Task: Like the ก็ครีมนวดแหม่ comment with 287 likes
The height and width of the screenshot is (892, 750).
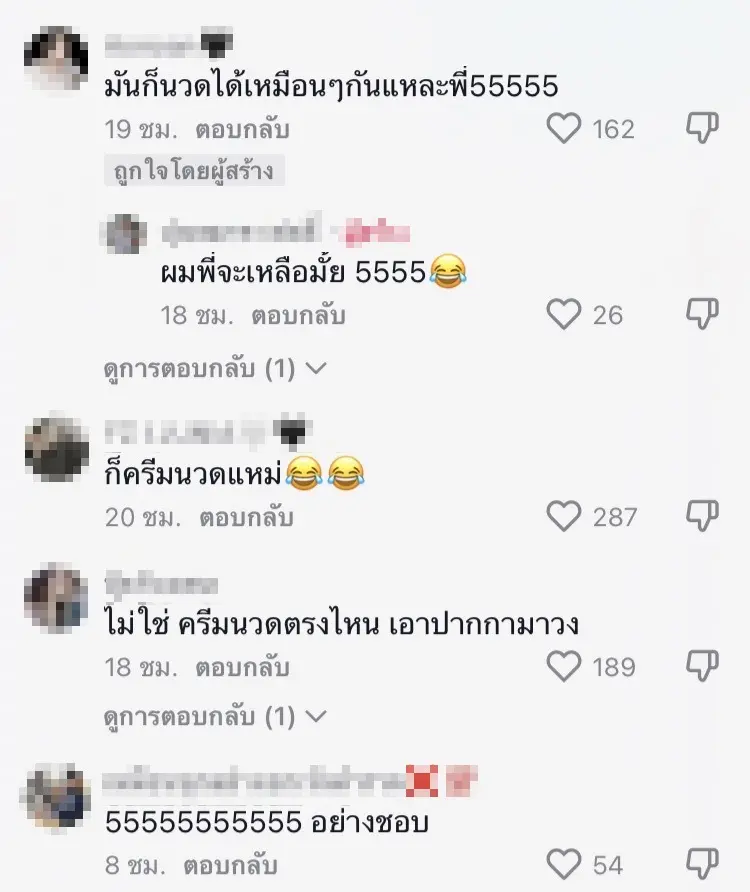Action: coord(563,516)
